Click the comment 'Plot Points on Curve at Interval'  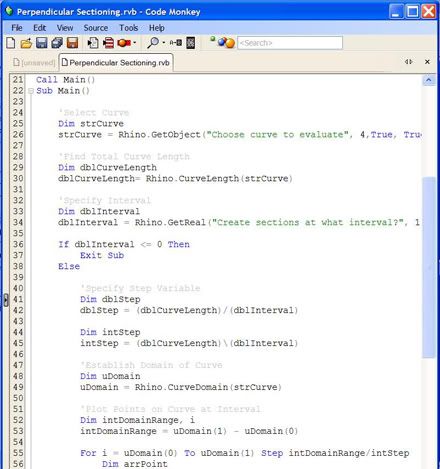[x=171, y=409]
